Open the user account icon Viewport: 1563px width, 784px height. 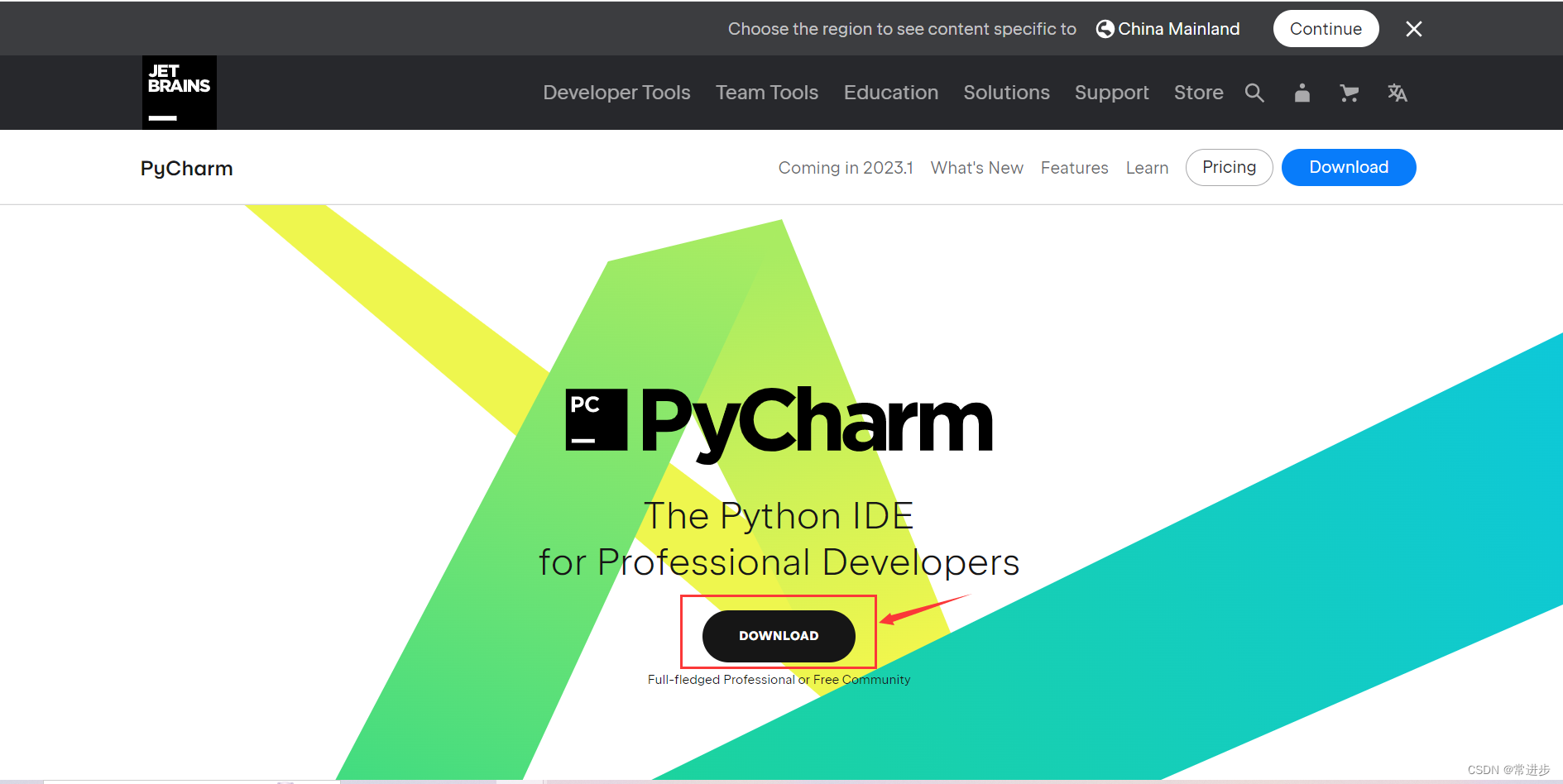pyautogui.click(x=1302, y=93)
